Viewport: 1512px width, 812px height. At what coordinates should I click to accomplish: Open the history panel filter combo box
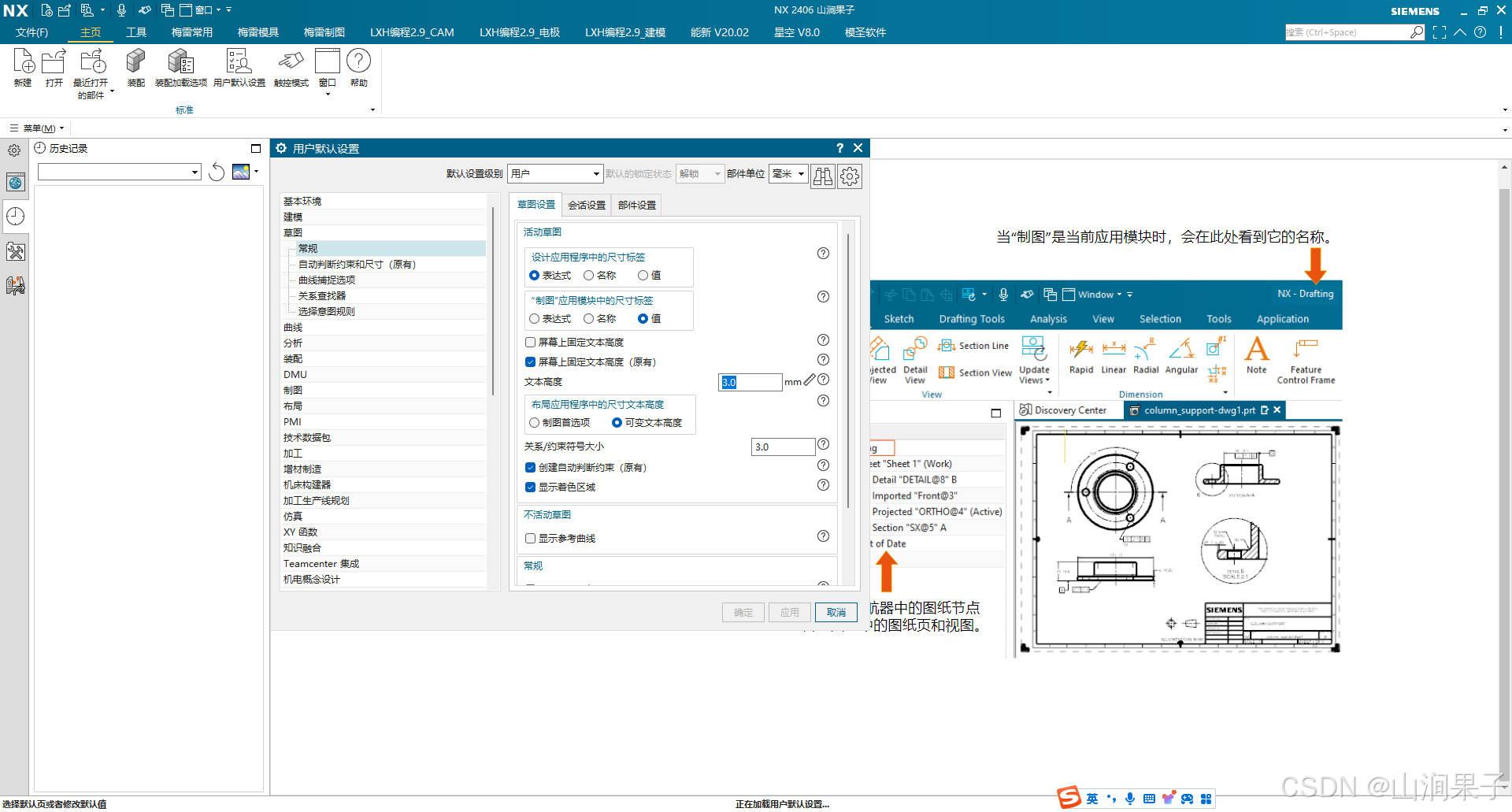tap(120, 172)
